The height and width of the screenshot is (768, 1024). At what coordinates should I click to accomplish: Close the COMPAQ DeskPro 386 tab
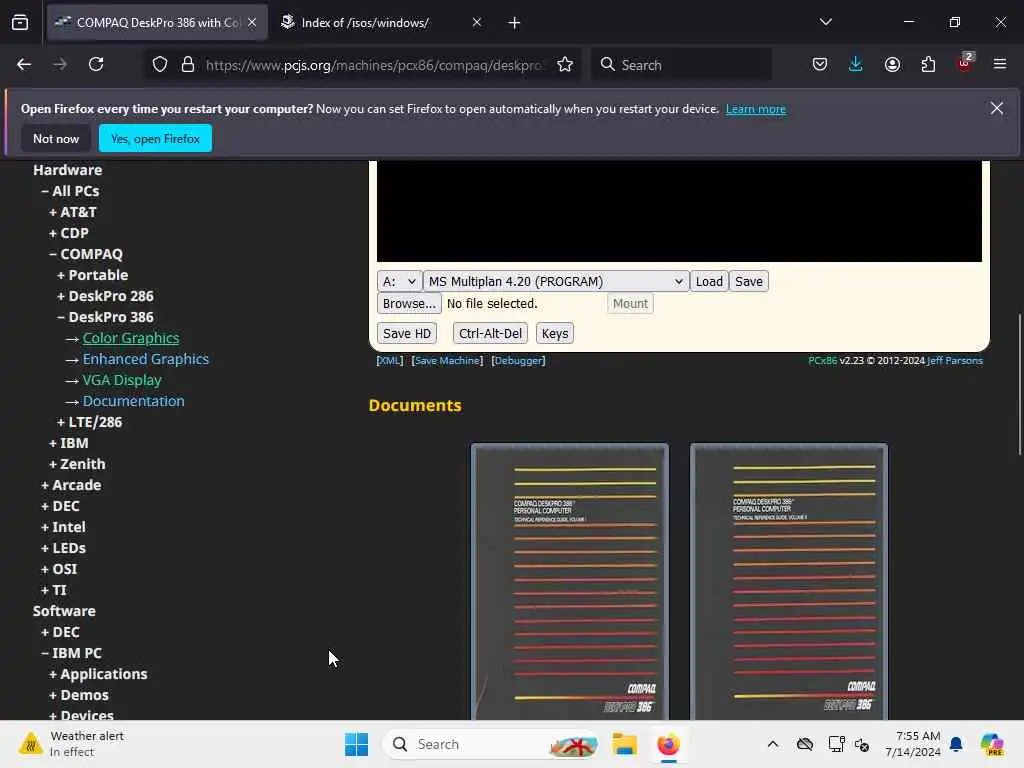[x=252, y=22]
